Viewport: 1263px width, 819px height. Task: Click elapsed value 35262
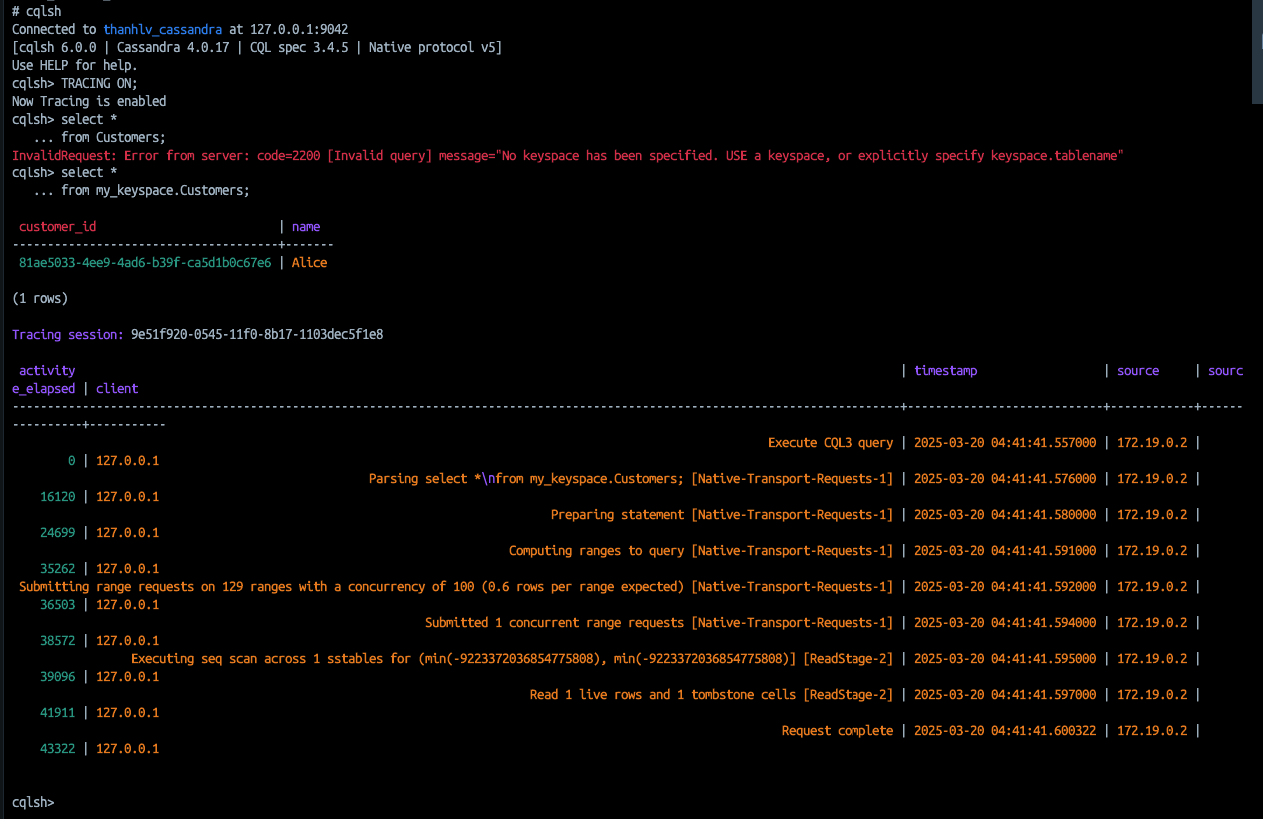click(x=58, y=570)
